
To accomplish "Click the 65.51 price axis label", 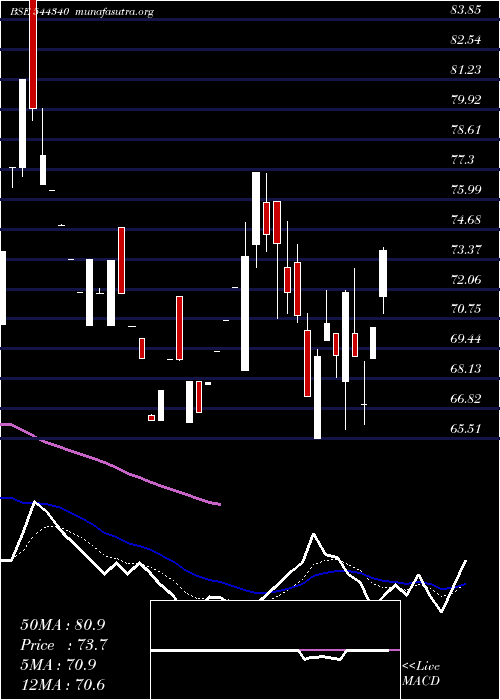I will [466, 429].
